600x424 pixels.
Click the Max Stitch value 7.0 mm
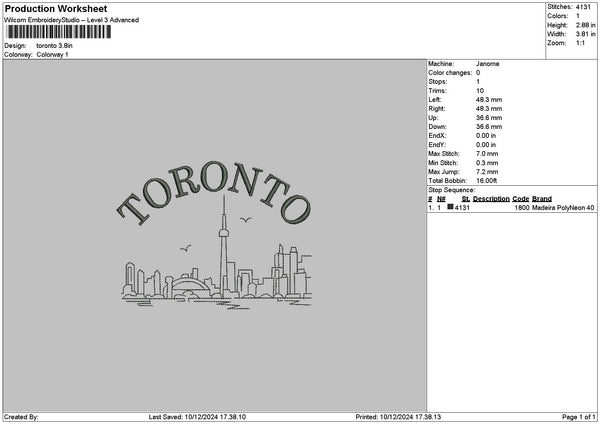(487, 154)
